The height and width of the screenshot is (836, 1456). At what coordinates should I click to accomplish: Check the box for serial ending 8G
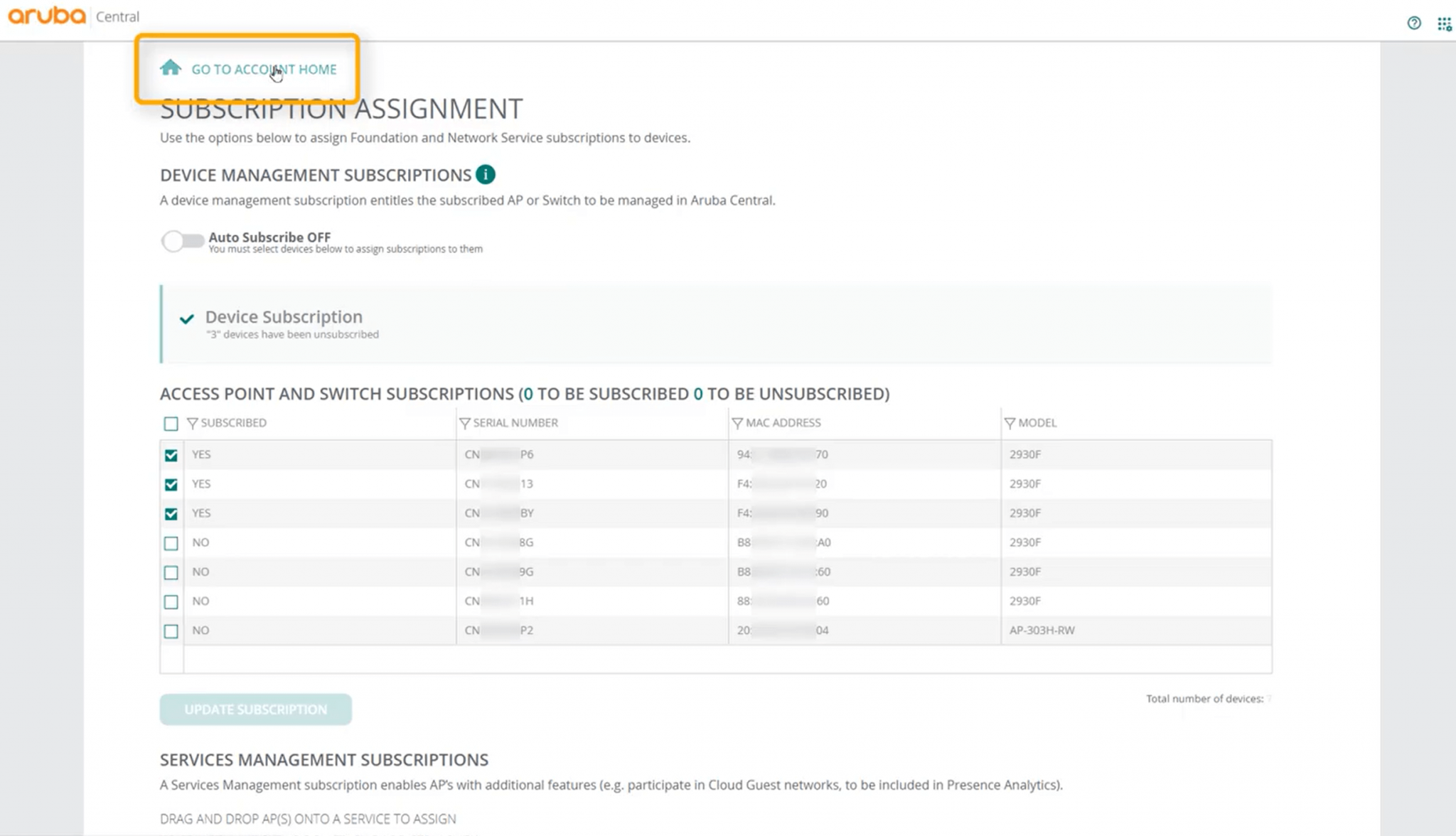171,544
